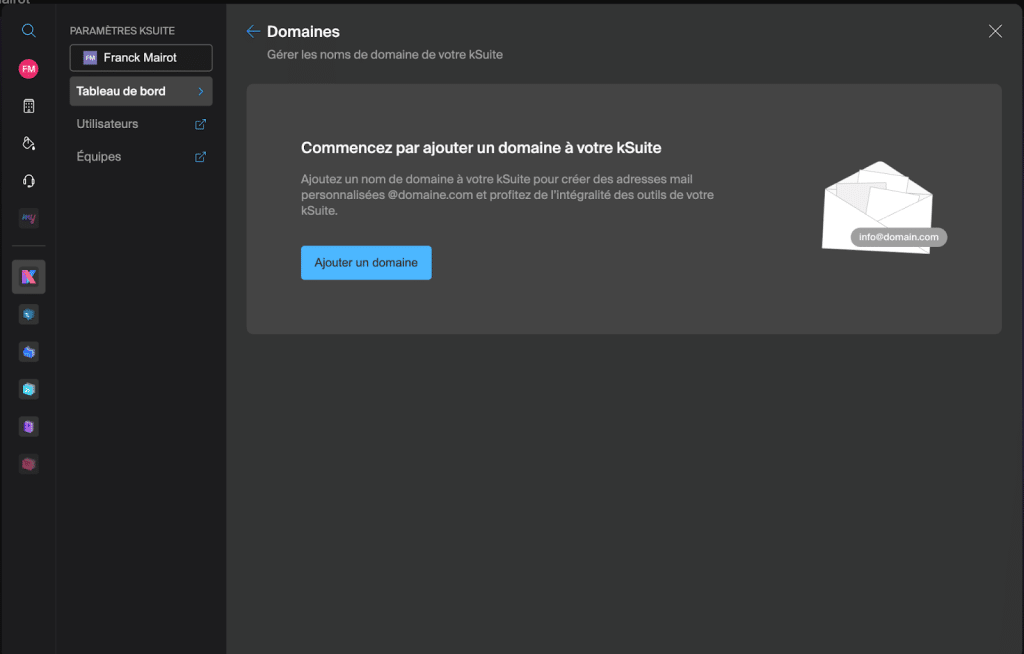Expand the Tableau de bord chevron

pyautogui.click(x=200, y=91)
